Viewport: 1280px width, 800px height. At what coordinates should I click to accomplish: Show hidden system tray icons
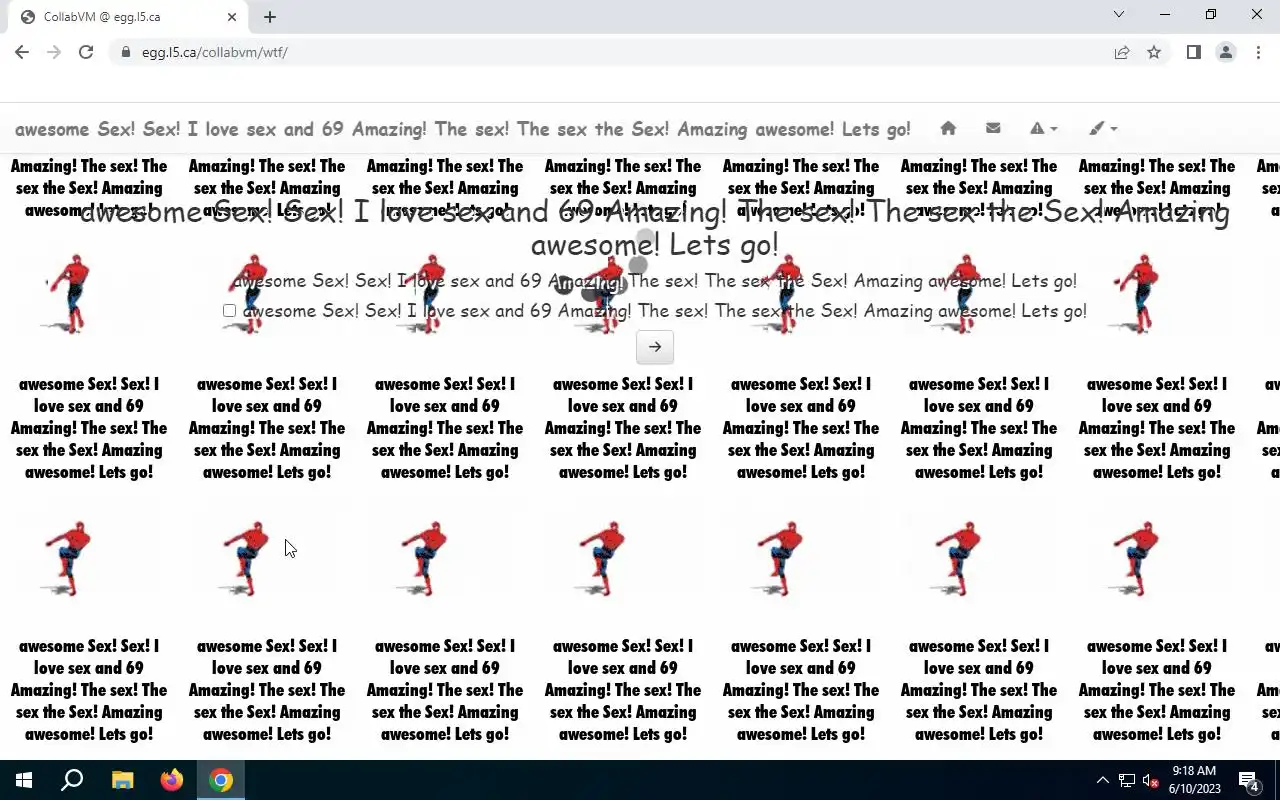pyautogui.click(x=1102, y=780)
